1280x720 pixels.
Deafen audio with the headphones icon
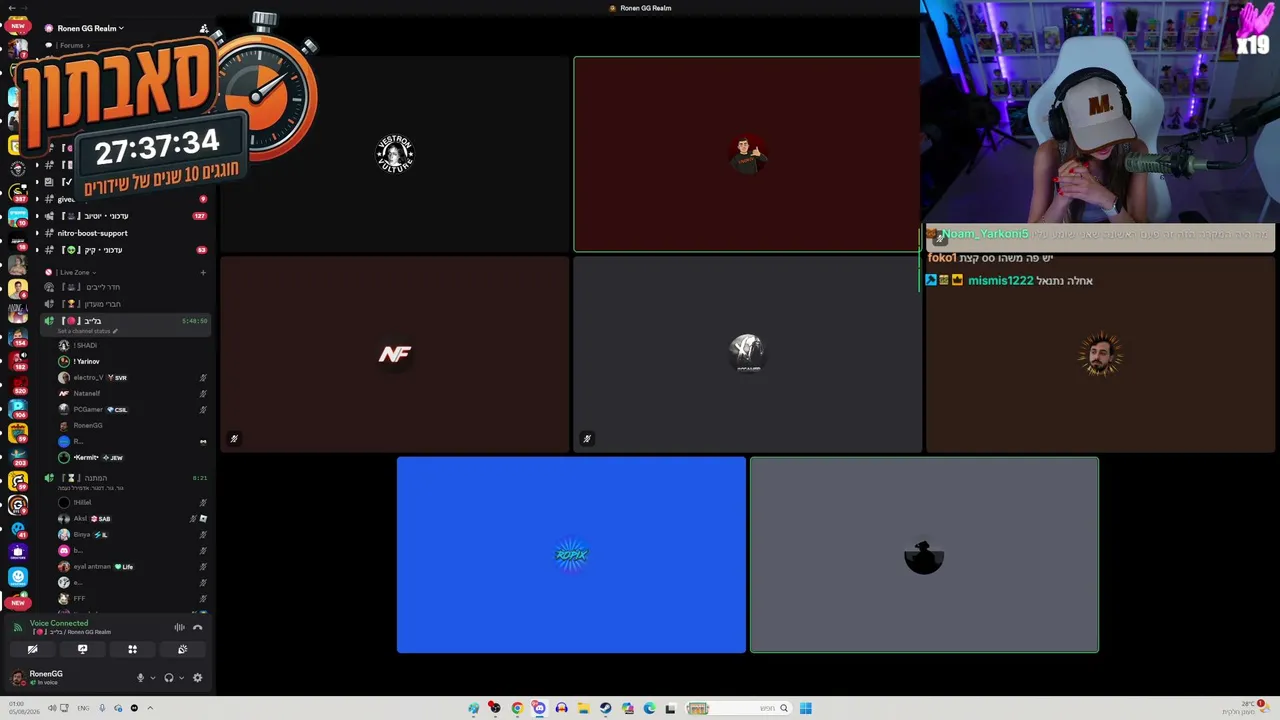[x=168, y=678]
